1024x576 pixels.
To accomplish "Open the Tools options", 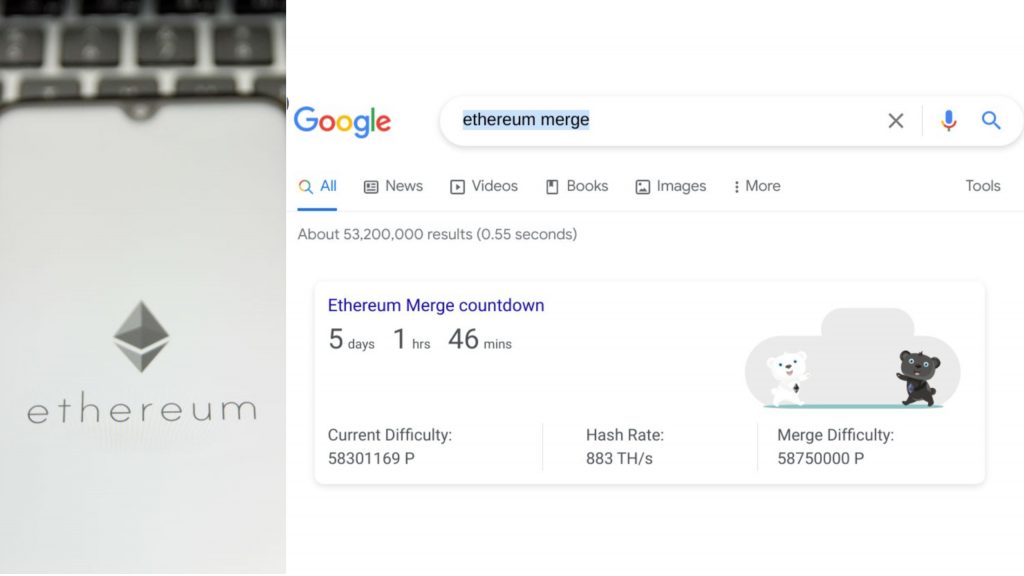I will click(982, 186).
